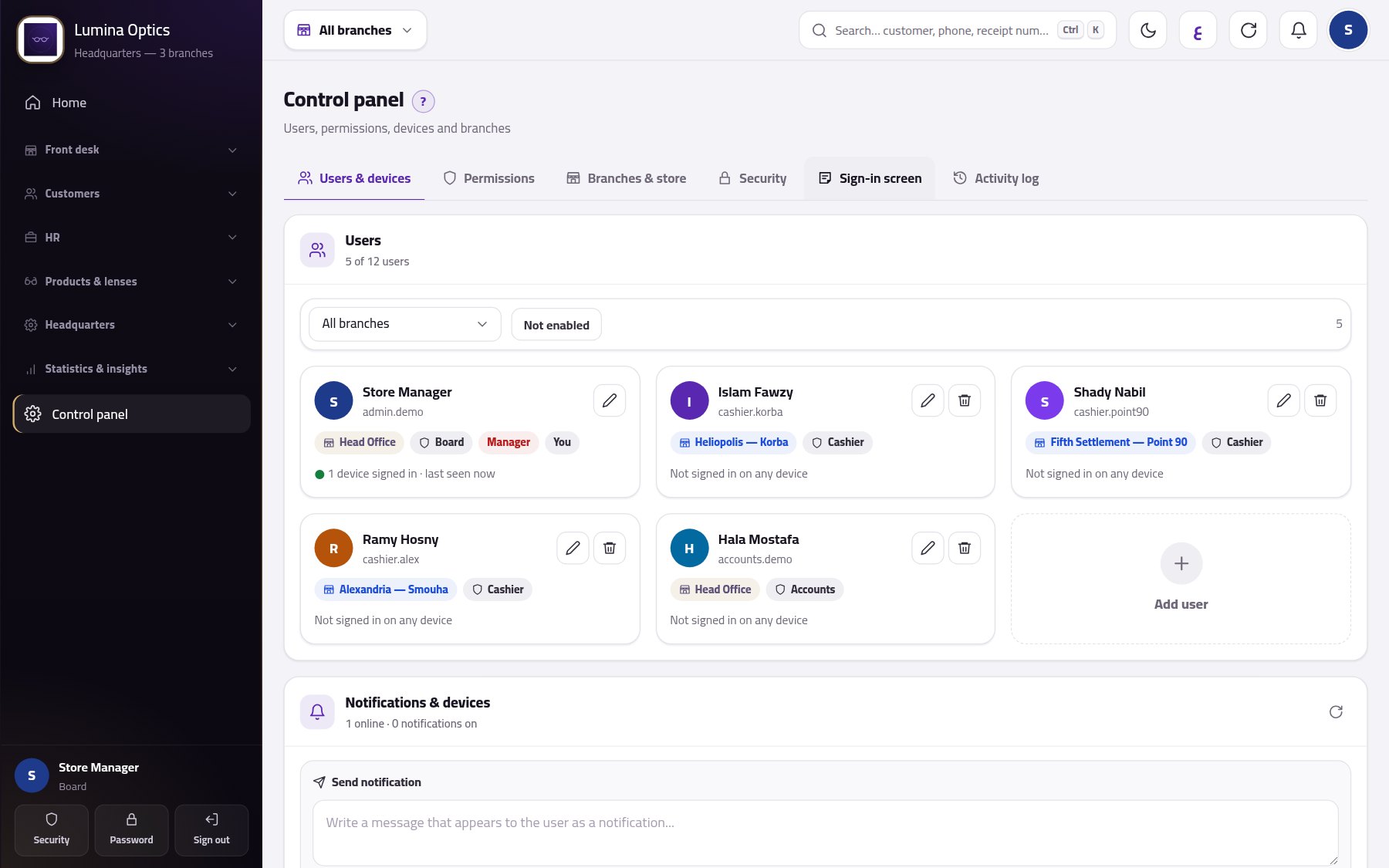Edit the Store Manager user
The width and height of the screenshot is (1389, 868).
pyautogui.click(x=610, y=400)
